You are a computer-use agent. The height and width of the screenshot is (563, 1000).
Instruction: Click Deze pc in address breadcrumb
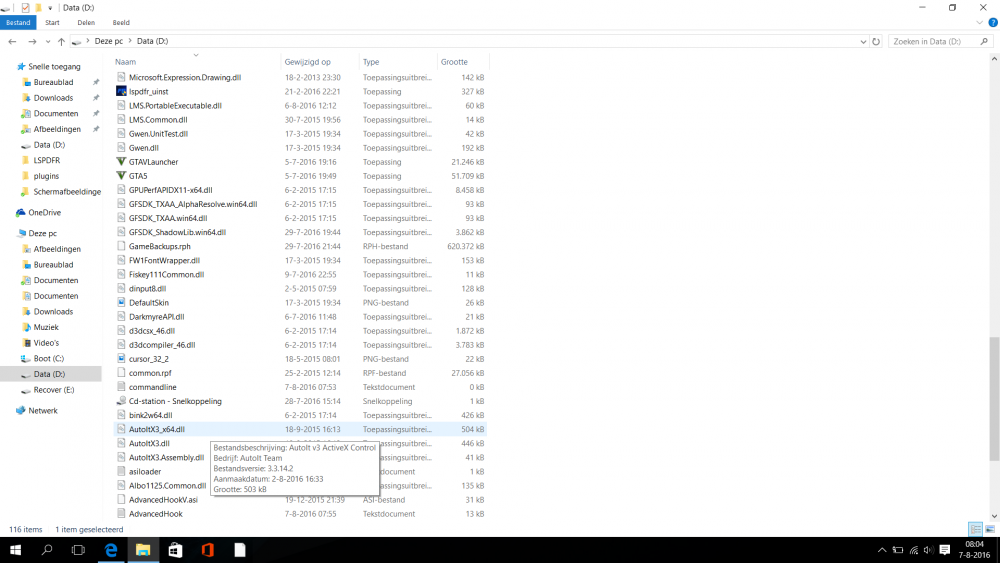tap(108, 41)
